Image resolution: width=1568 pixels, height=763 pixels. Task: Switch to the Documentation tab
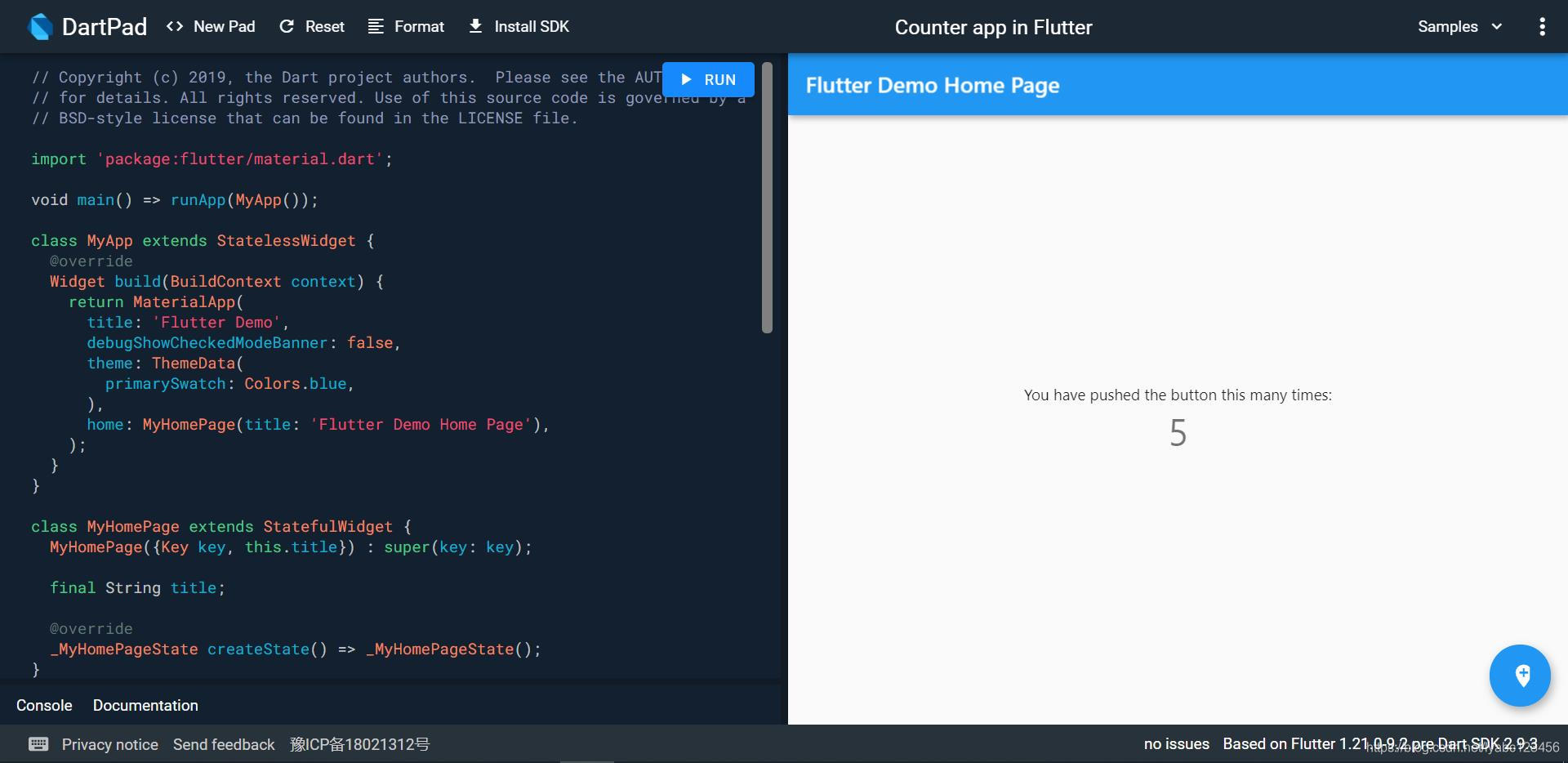[x=145, y=705]
